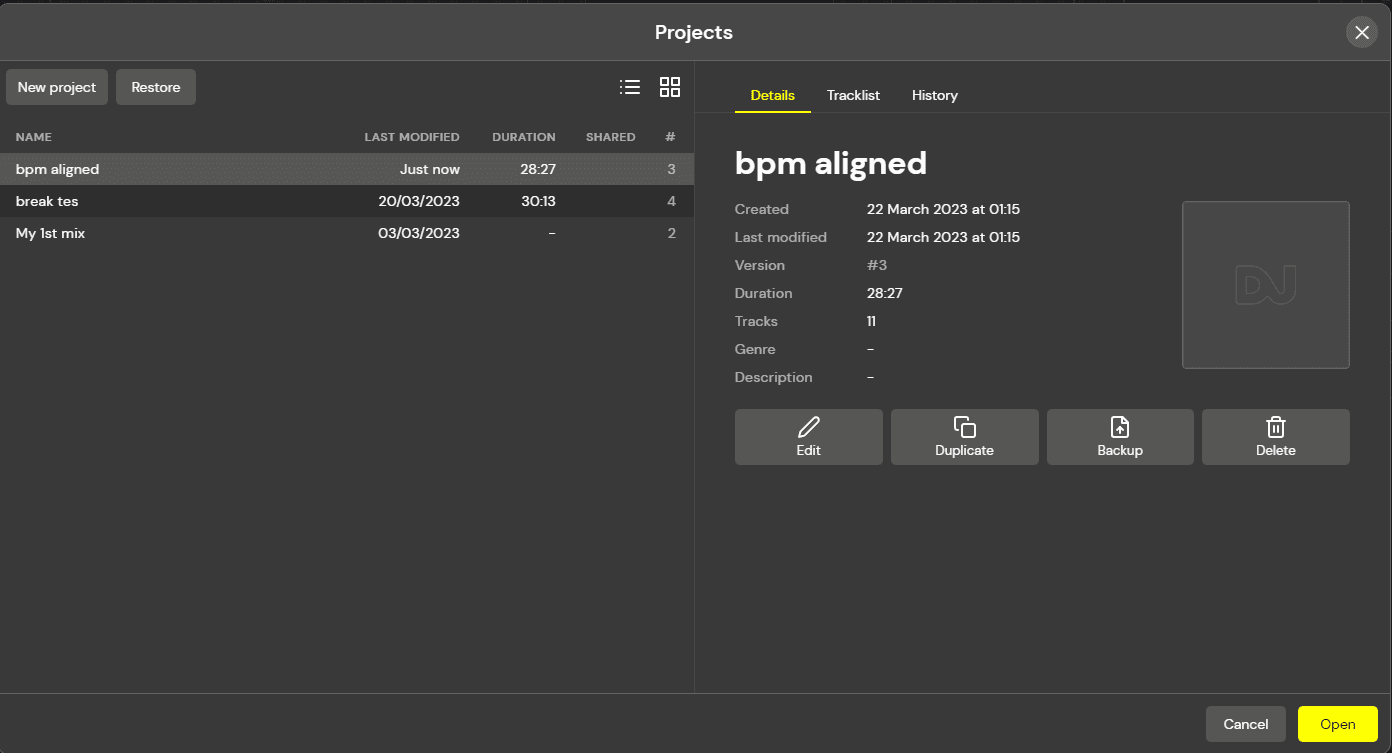Click the DJ cover art placeholder
This screenshot has width=1392, height=753.
(x=1266, y=285)
